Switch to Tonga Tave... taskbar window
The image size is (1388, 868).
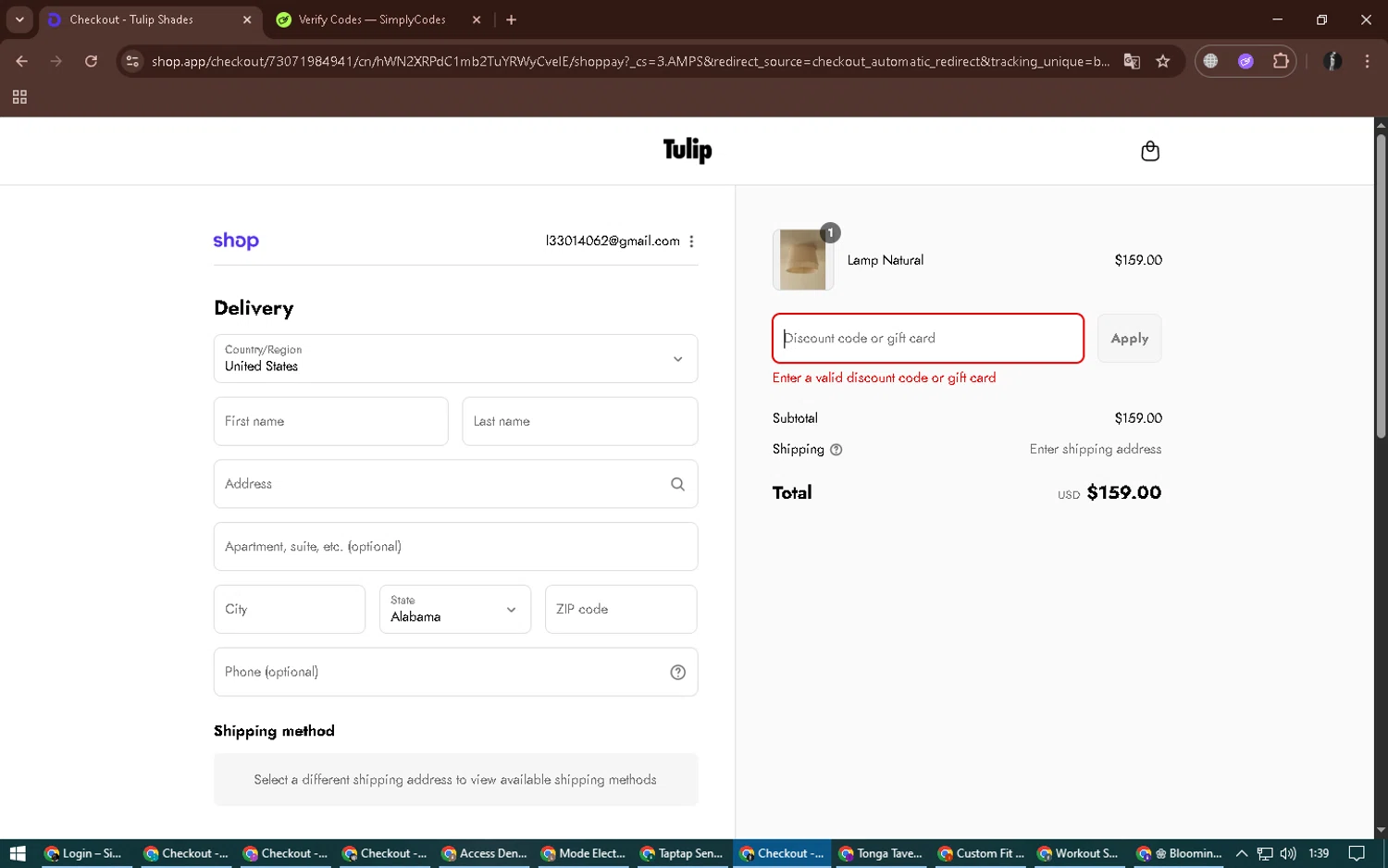pos(881,853)
